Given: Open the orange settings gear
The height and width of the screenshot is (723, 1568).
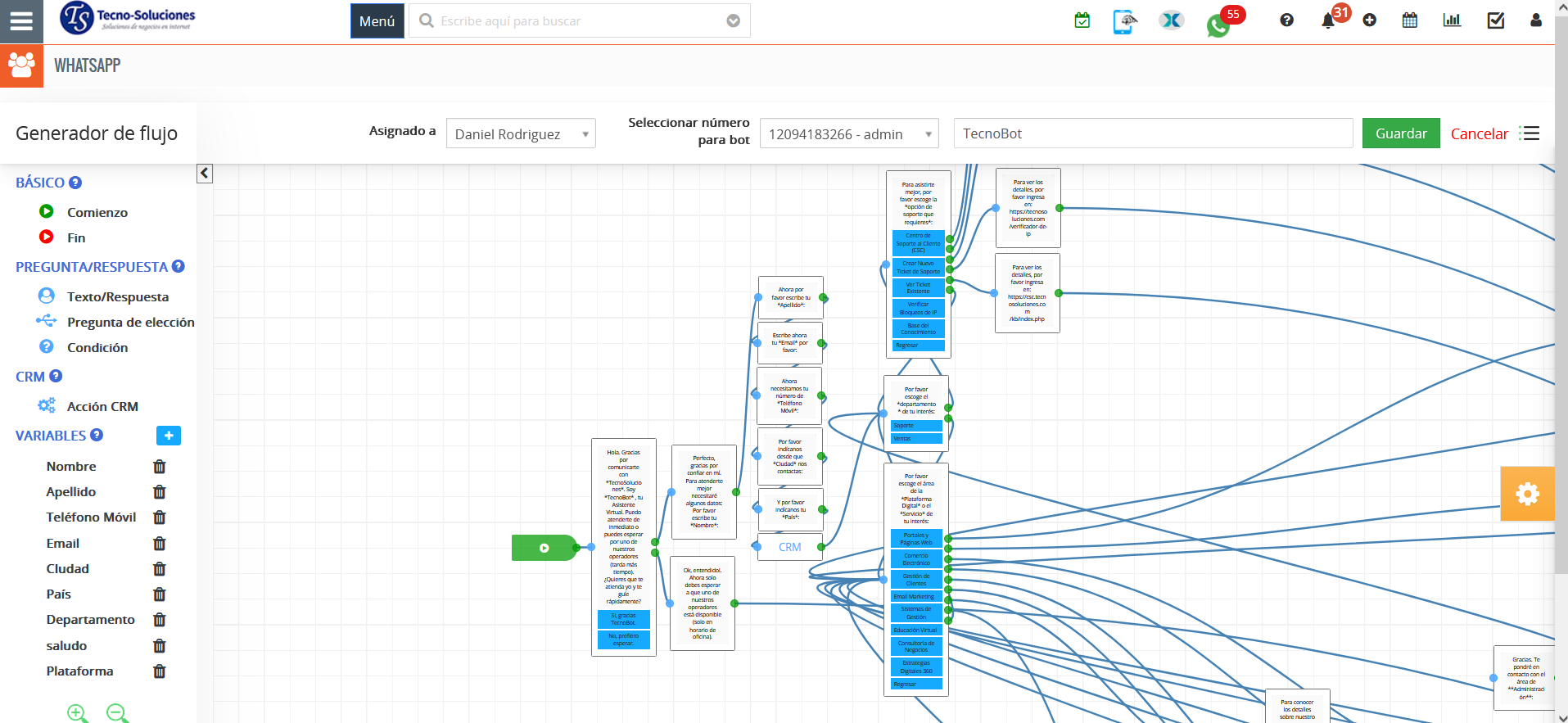Looking at the screenshot, I should click(1527, 494).
